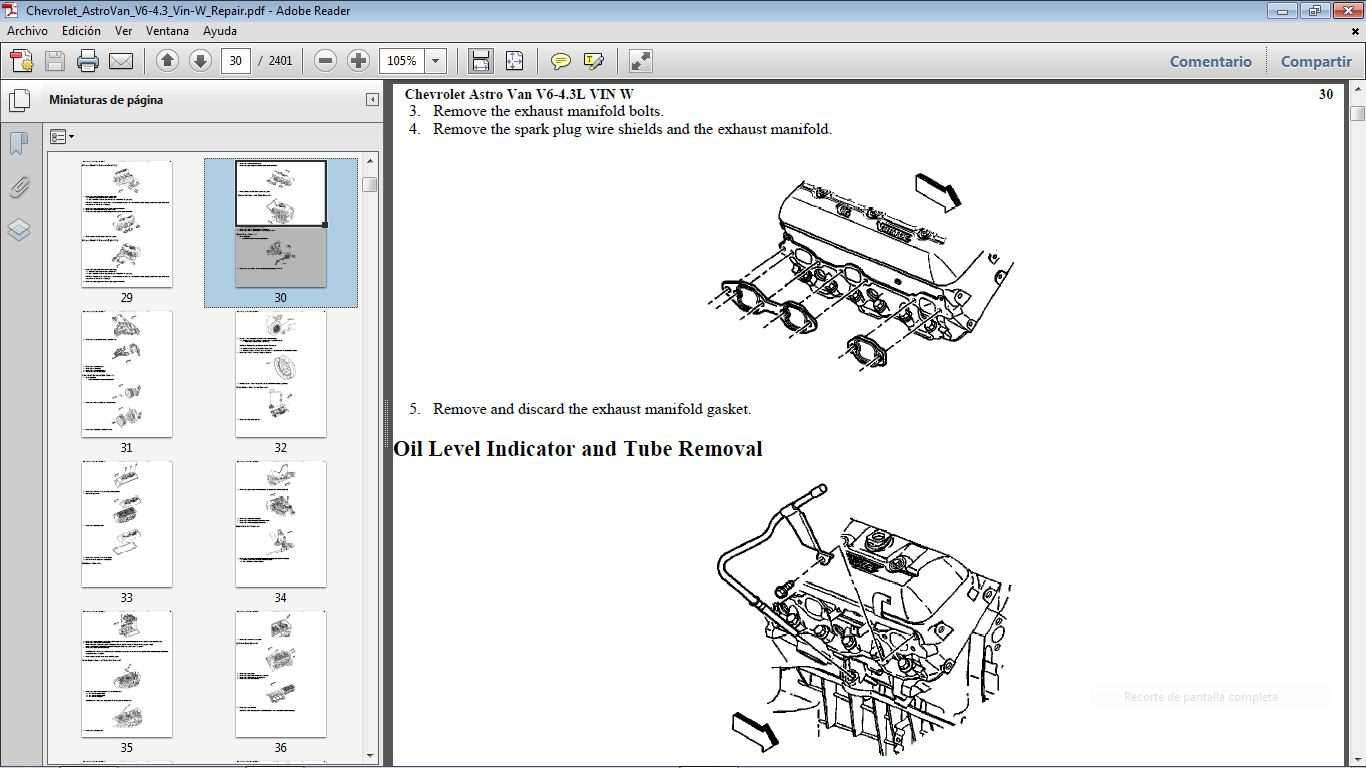The image size is (1366, 768).
Task: Click the total pages label '/ 2401'
Action: tap(275, 61)
